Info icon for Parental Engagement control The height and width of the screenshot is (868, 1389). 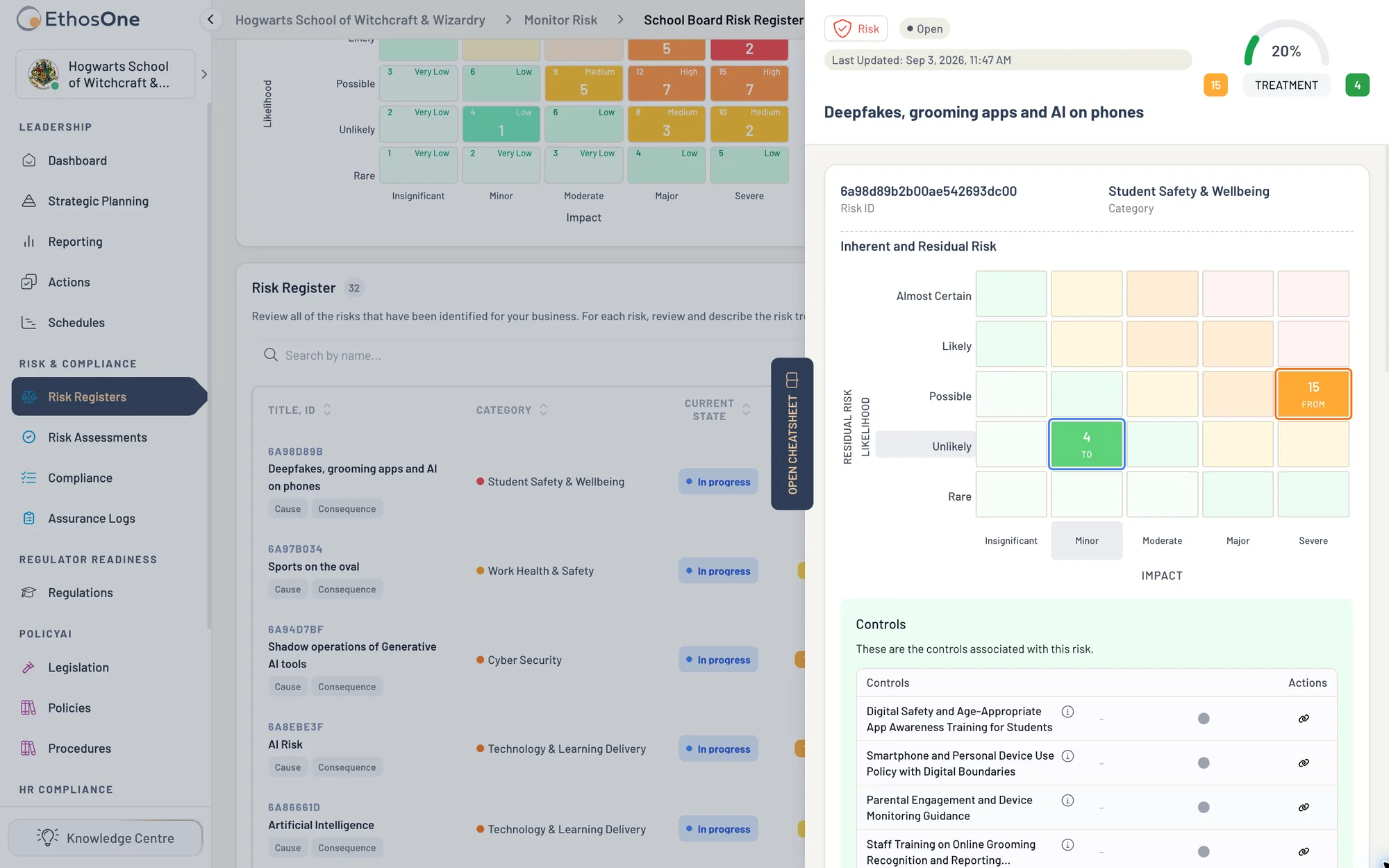[1067, 800]
